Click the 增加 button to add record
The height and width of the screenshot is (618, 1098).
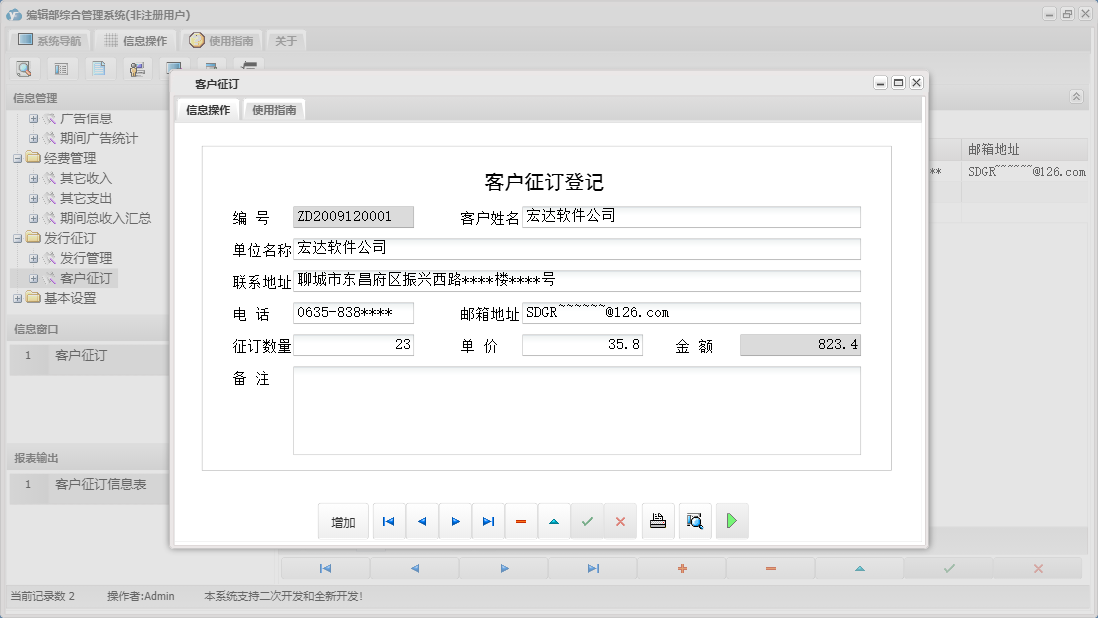tap(343, 520)
